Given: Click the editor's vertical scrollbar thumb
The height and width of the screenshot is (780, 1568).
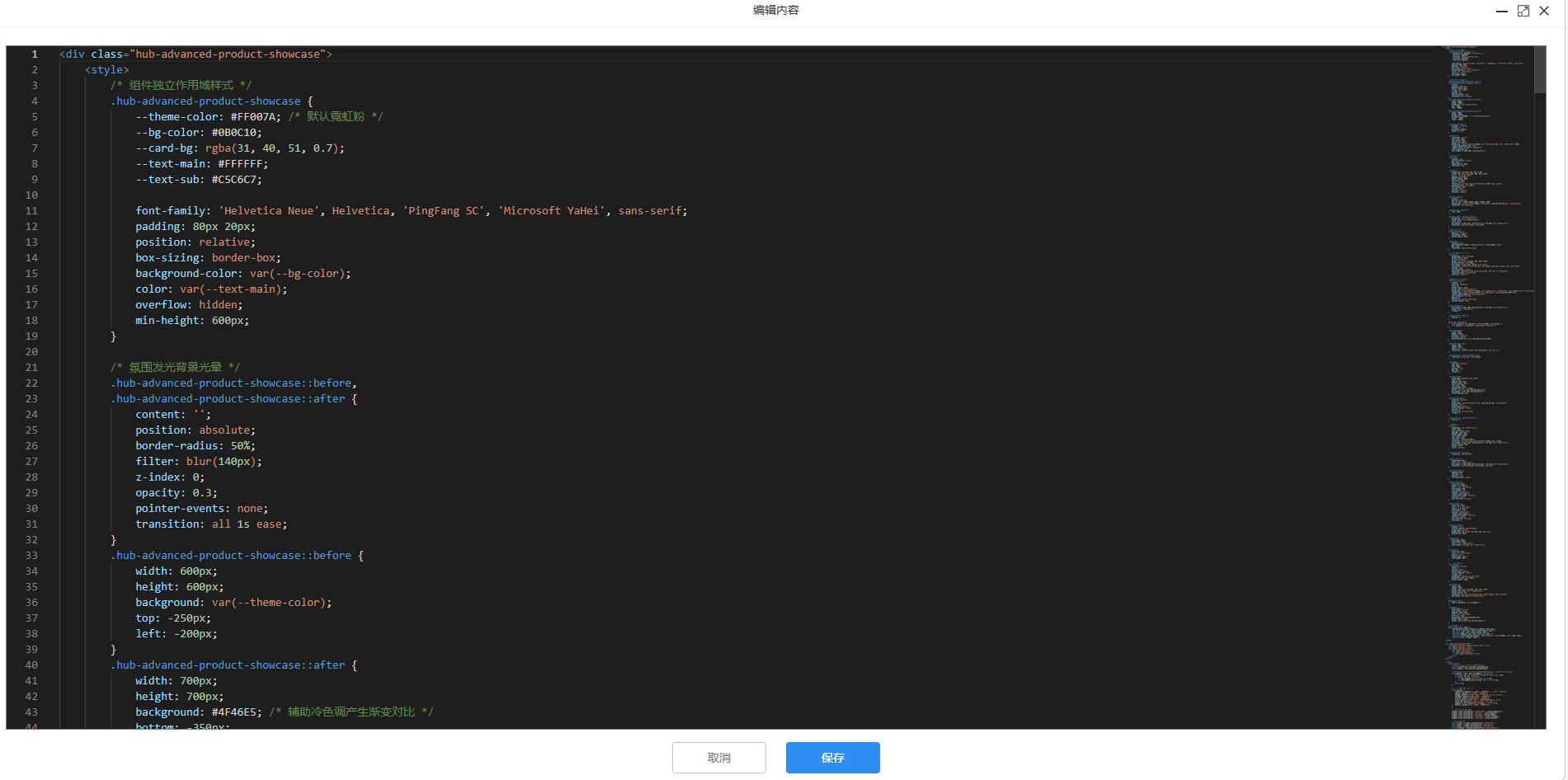Looking at the screenshot, I should click(x=1540, y=70).
